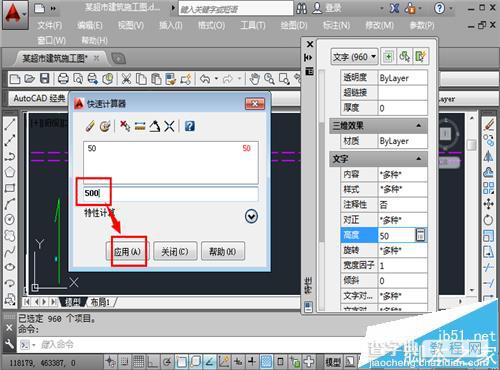
Task: Select the polygon tool in draw toolbar
Action: [10, 172]
